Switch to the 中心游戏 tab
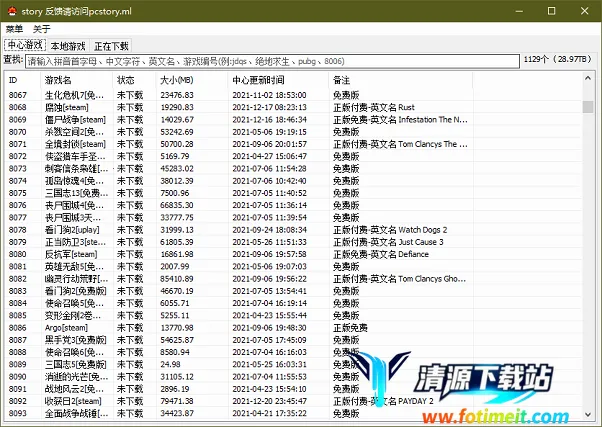The image size is (602, 427). [x=25, y=45]
